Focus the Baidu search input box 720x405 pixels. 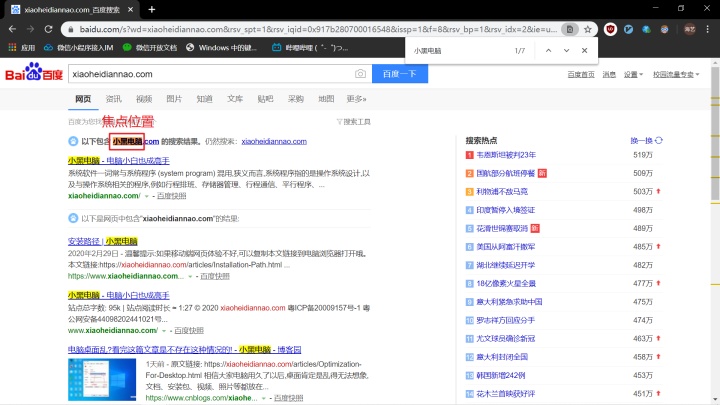tap(211, 74)
